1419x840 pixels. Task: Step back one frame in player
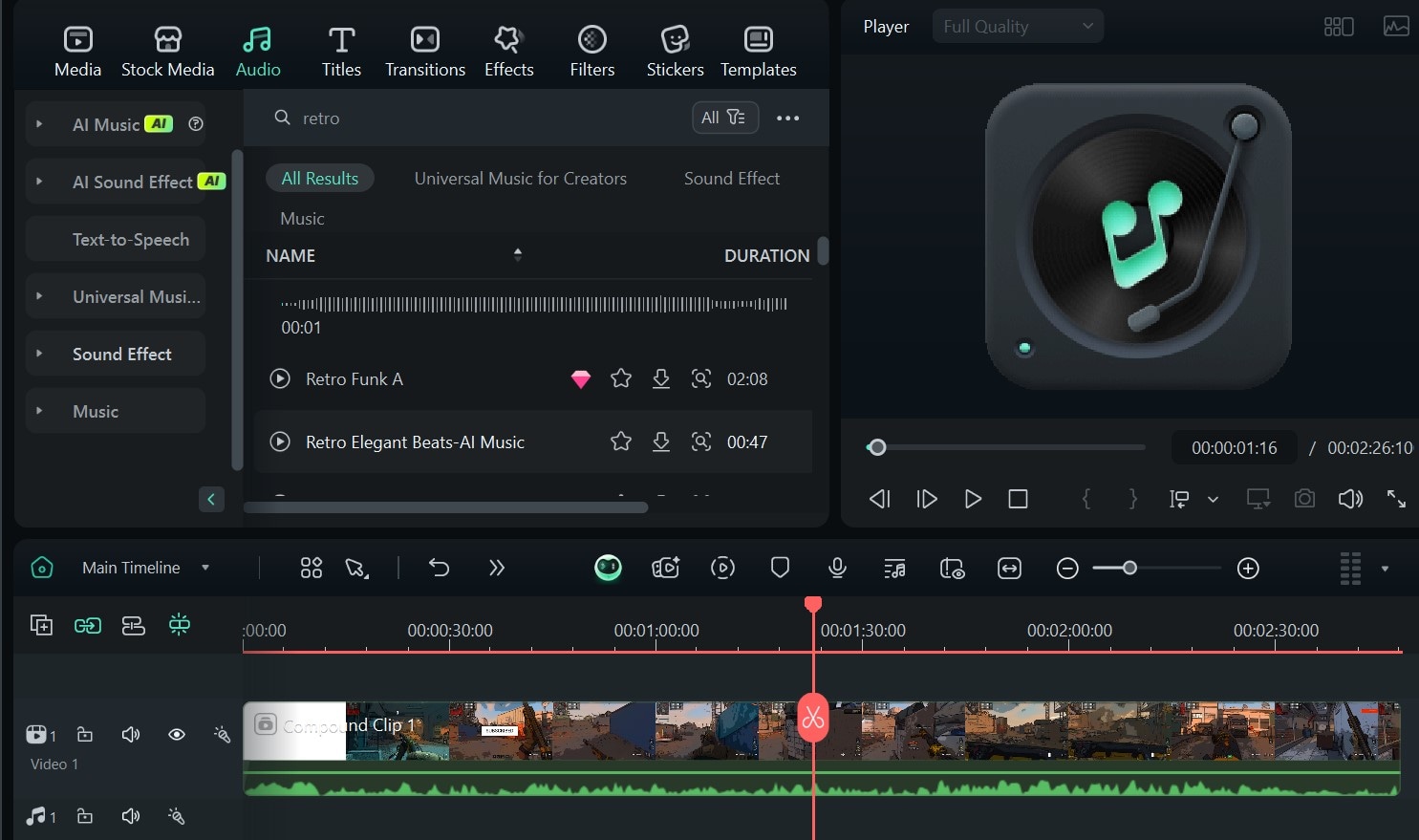(880, 499)
